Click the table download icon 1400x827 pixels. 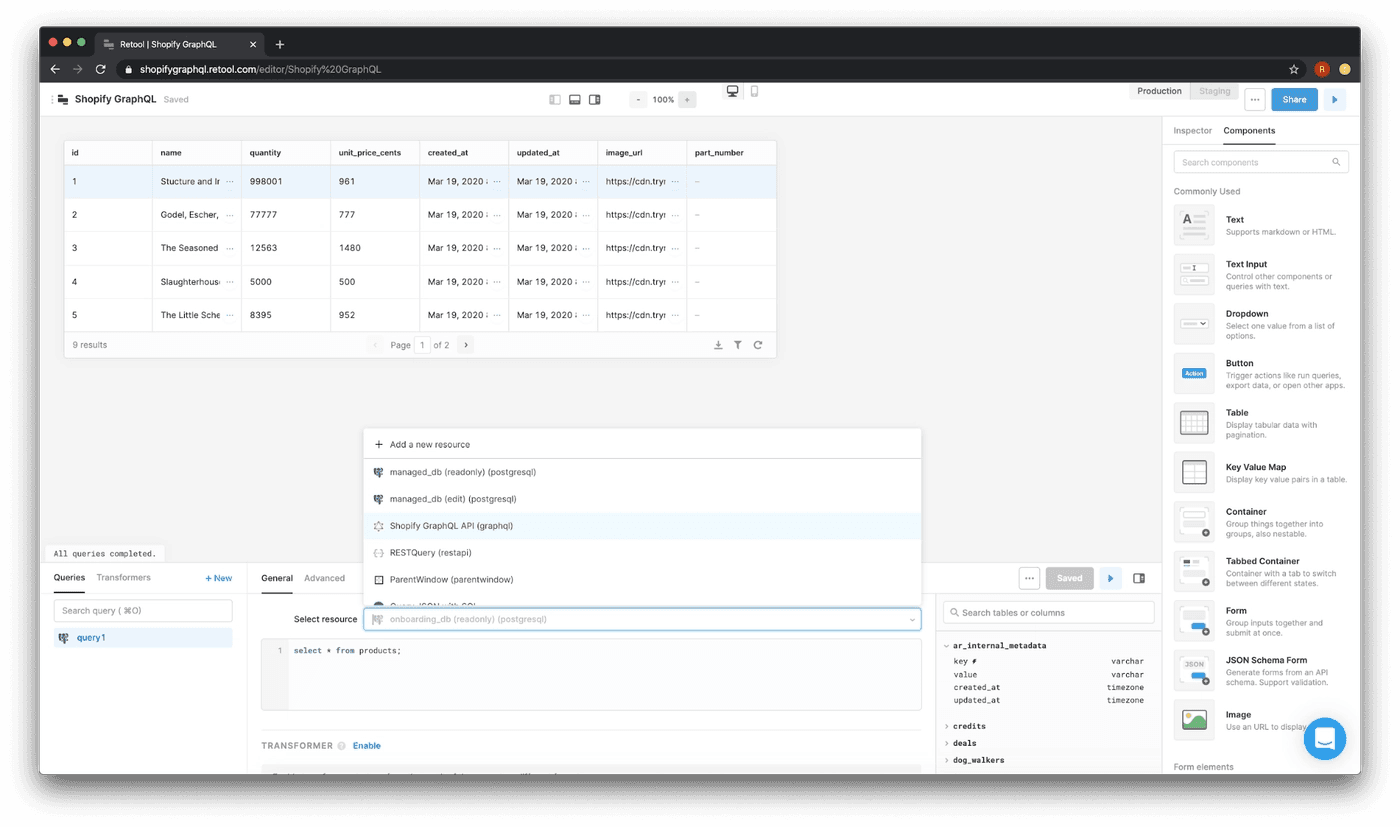click(718, 345)
